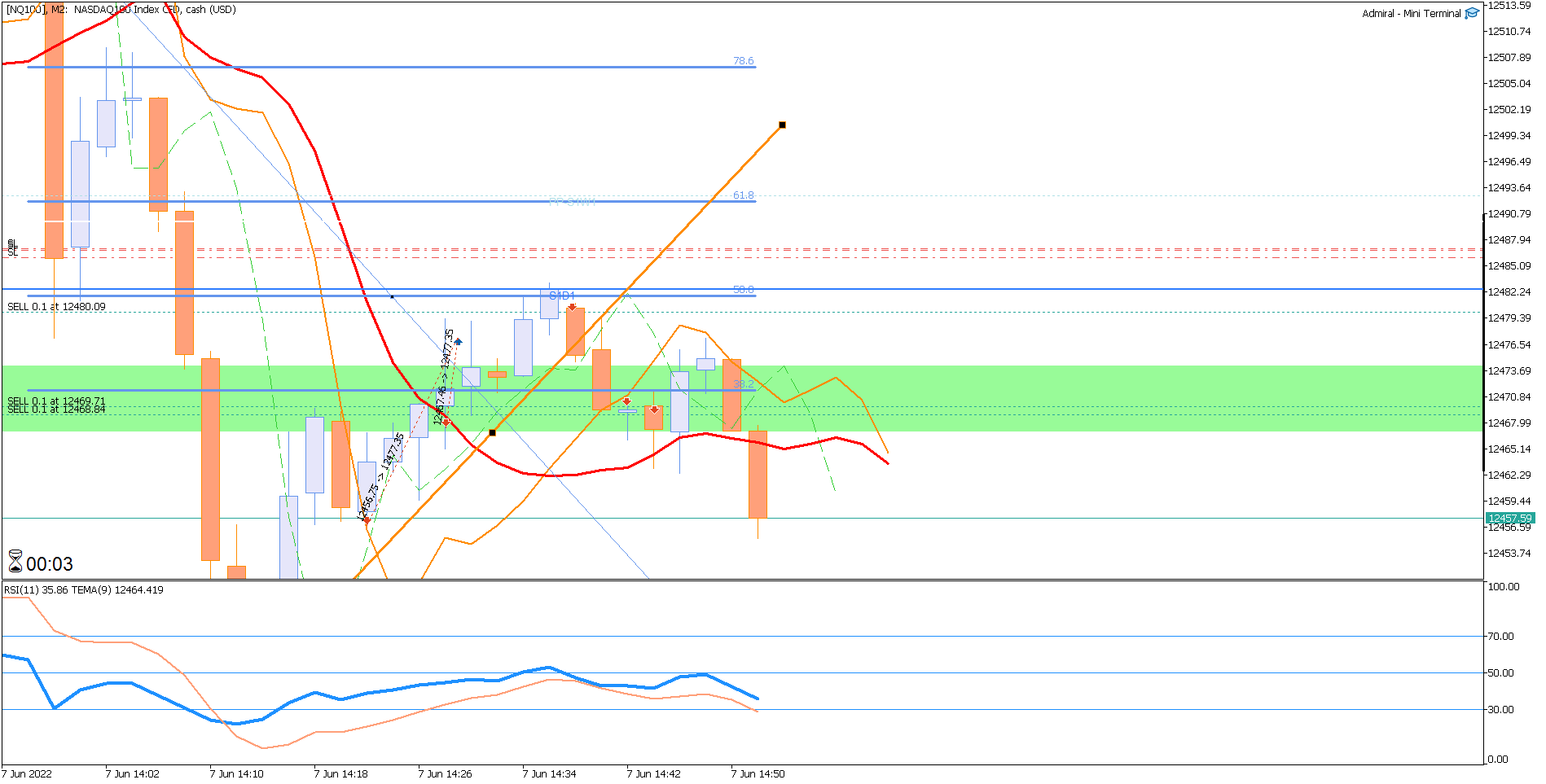Click the 7 Jun 14:26 time axis marker
The image size is (1546, 784).
445,773
